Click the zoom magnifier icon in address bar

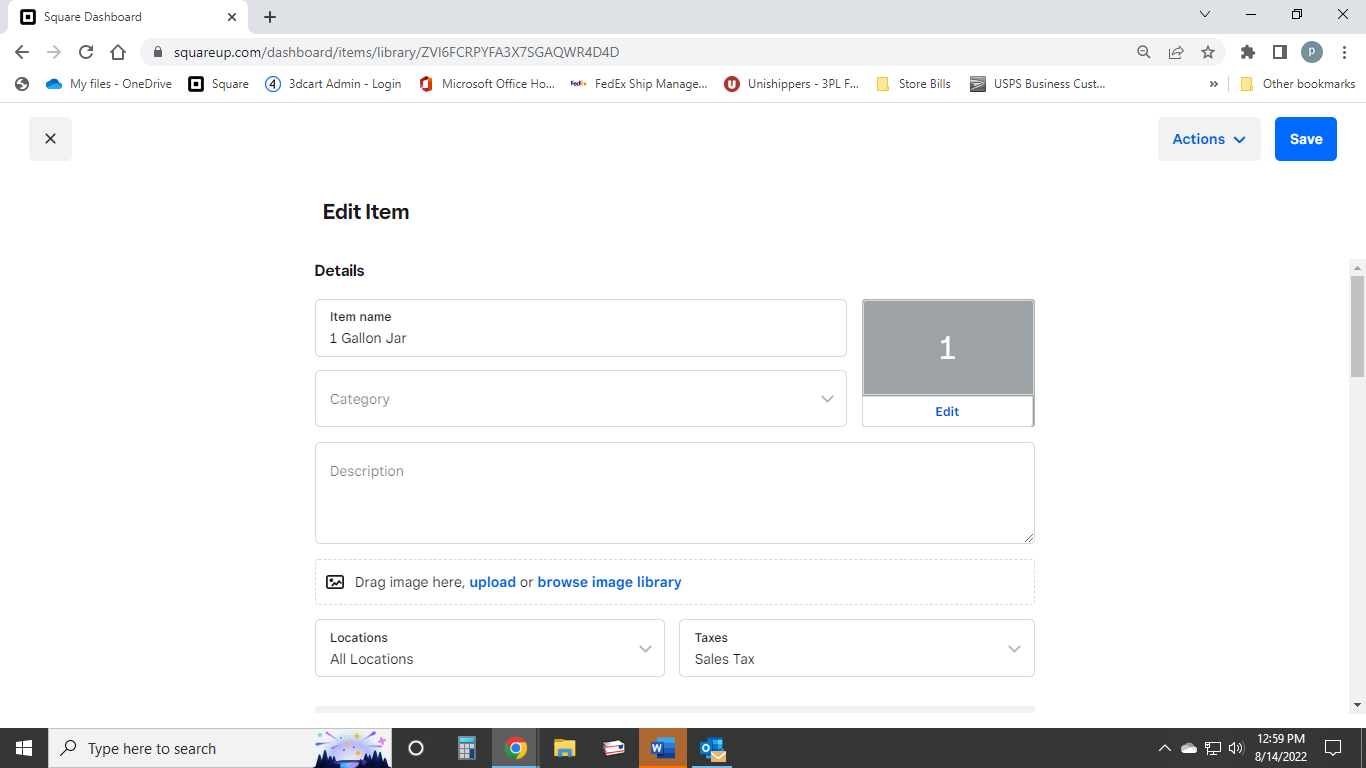[x=1144, y=52]
